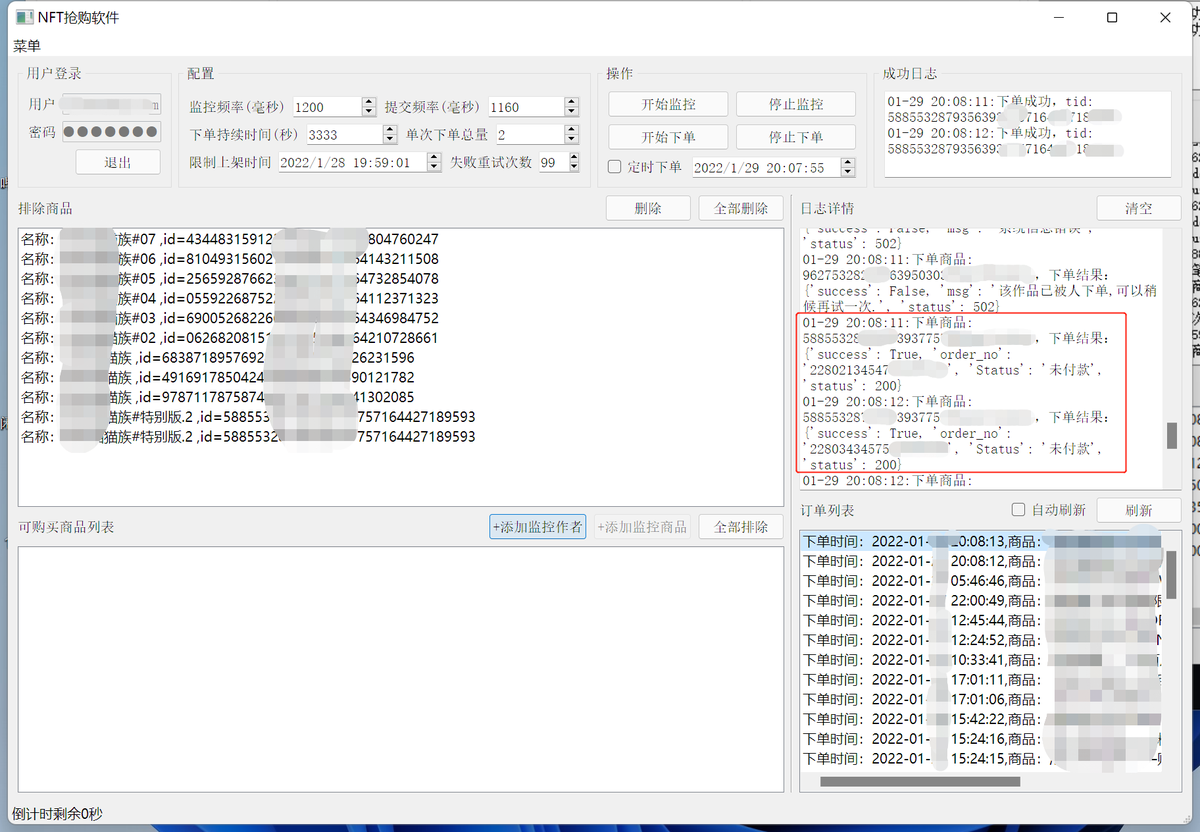
Task: Select excluded item ending in 族#04
Action: (400, 298)
